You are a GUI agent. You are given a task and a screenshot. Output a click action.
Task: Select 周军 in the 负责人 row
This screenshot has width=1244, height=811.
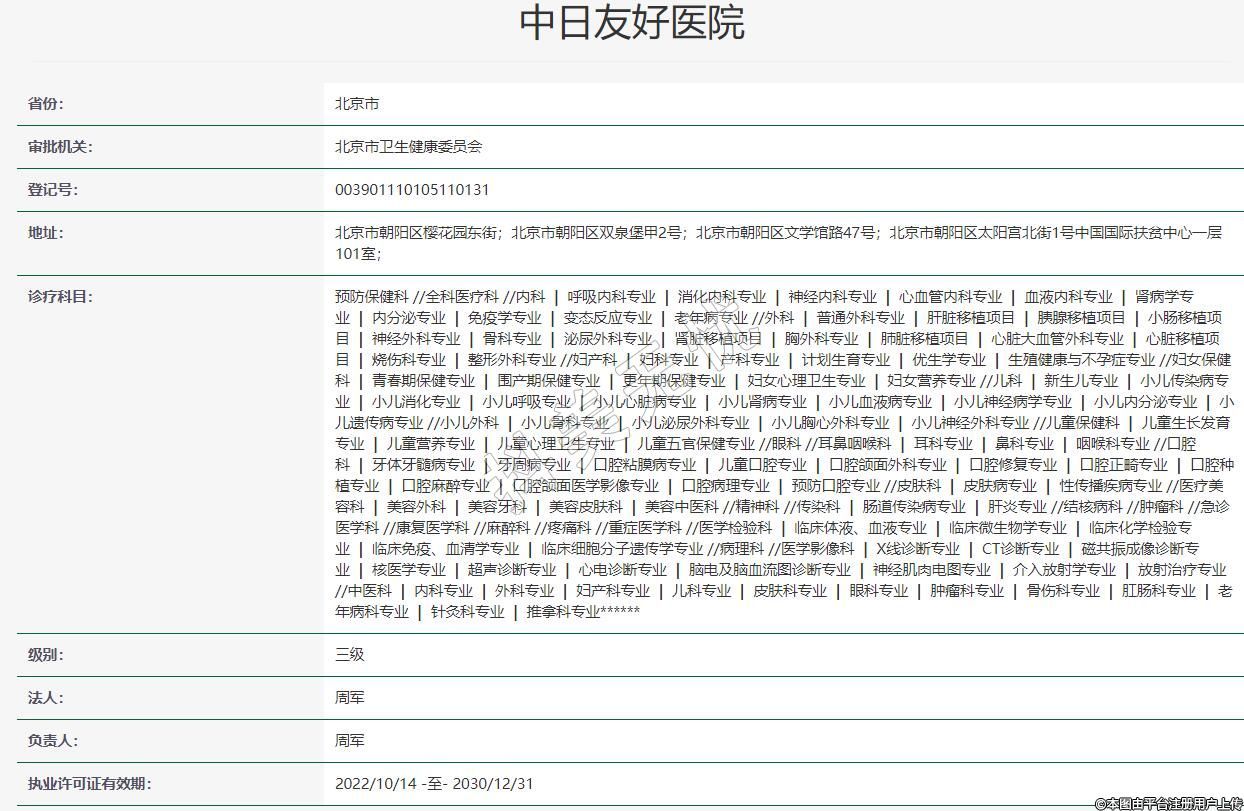pos(350,741)
